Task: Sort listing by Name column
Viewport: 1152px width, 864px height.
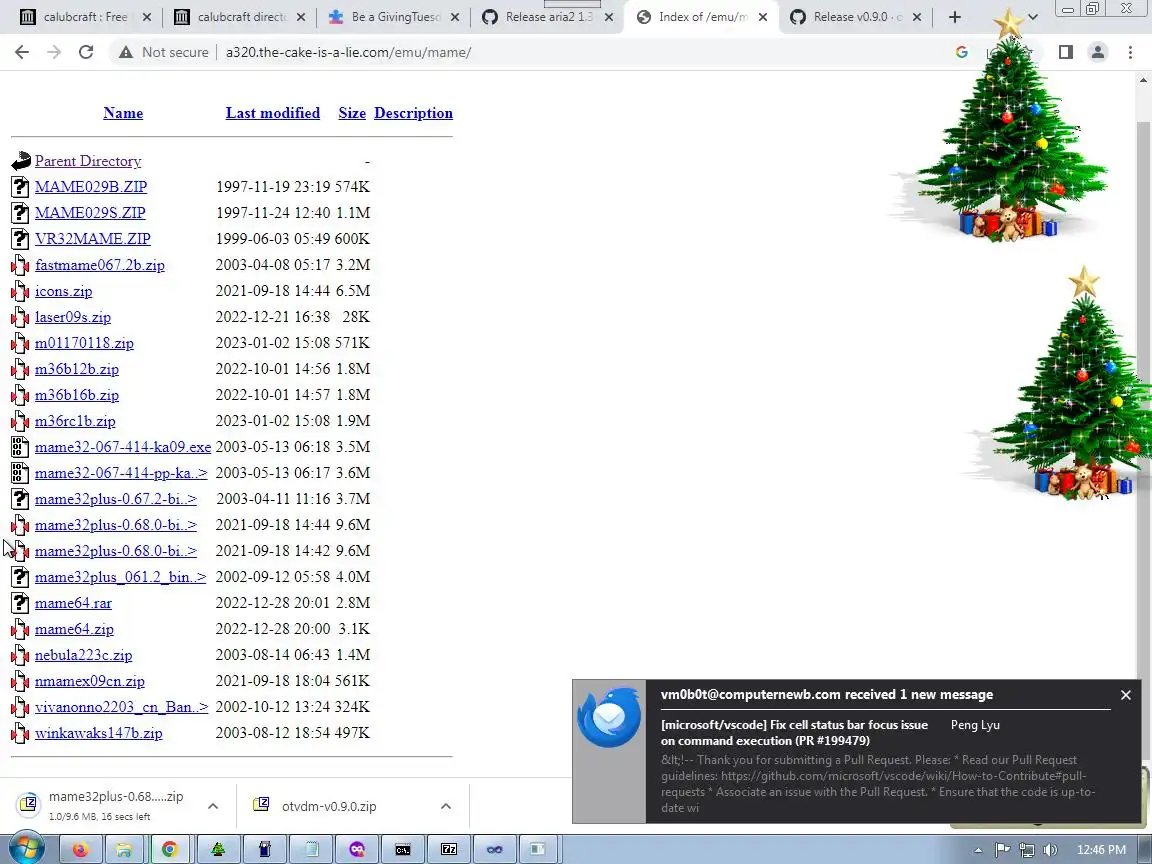Action: (123, 113)
